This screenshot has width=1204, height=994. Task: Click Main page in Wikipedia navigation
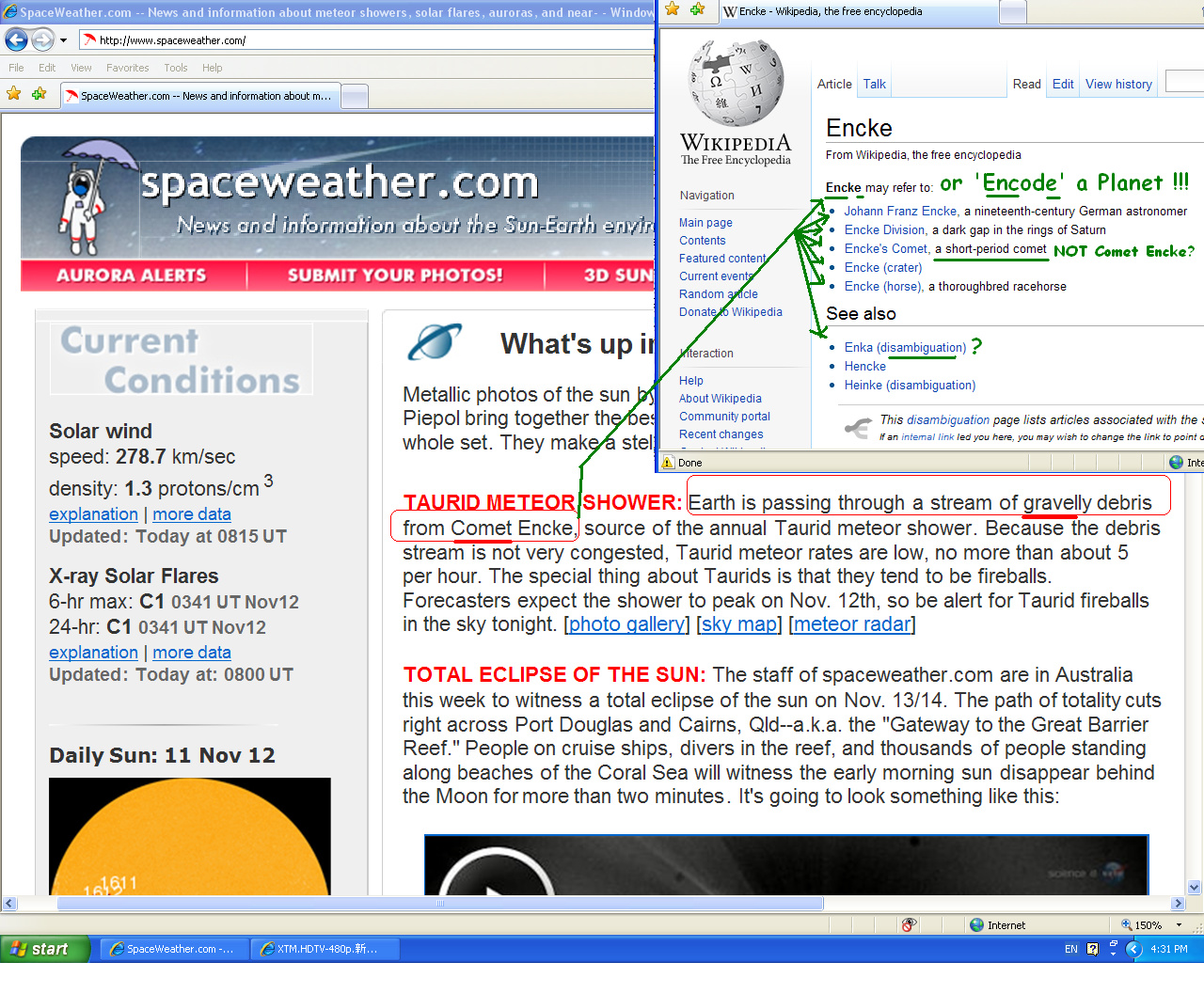pyautogui.click(x=705, y=223)
